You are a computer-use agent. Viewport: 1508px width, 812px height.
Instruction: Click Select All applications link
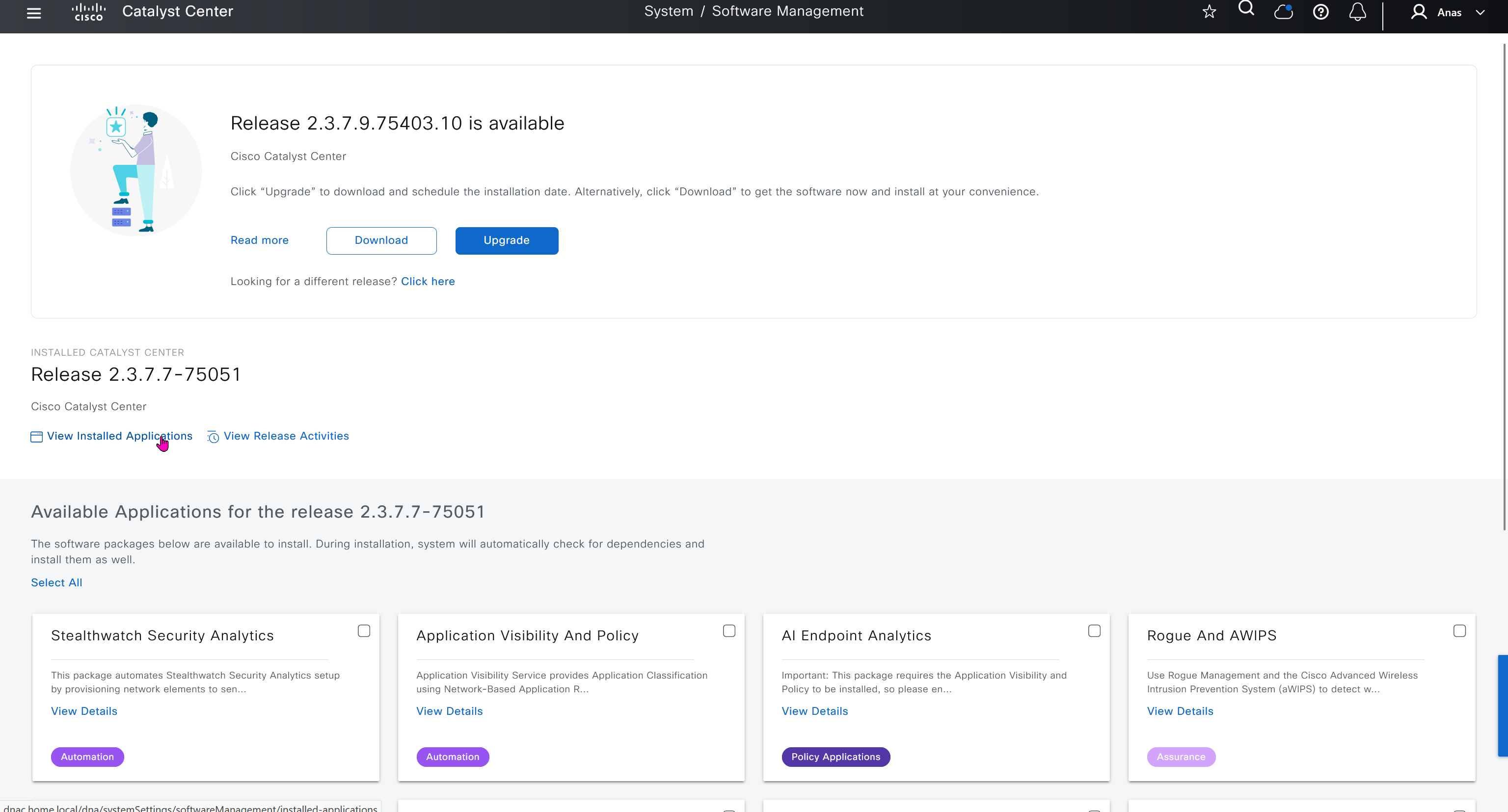[56, 583]
